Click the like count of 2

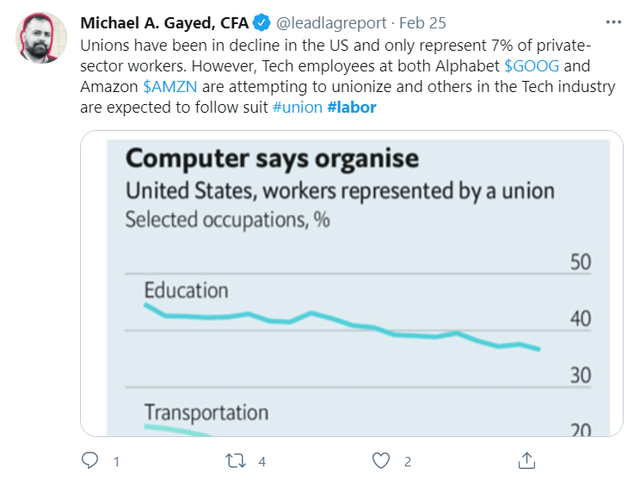407,462
